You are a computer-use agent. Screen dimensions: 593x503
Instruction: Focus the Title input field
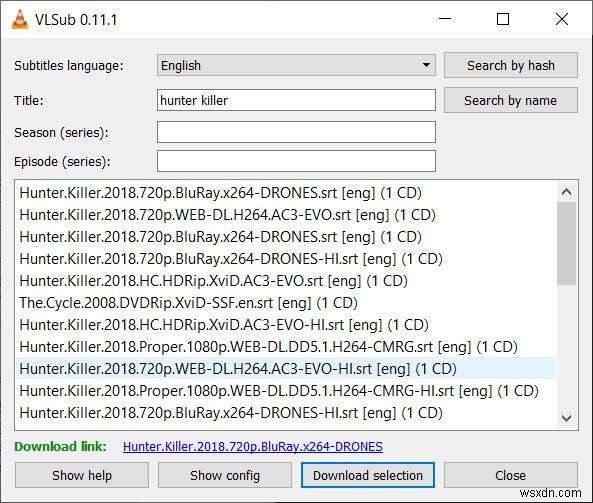(296, 100)
